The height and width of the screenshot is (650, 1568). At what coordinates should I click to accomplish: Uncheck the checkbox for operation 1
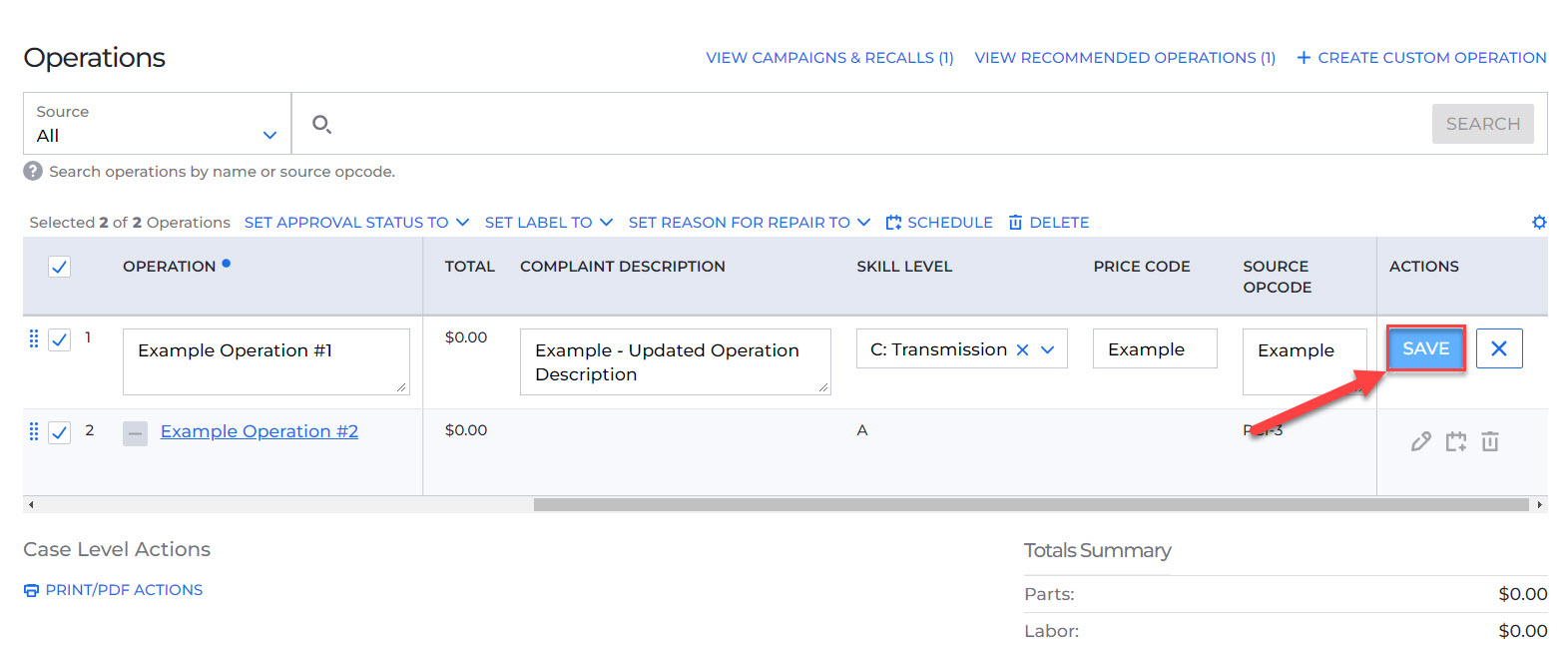tap(60, 339)
